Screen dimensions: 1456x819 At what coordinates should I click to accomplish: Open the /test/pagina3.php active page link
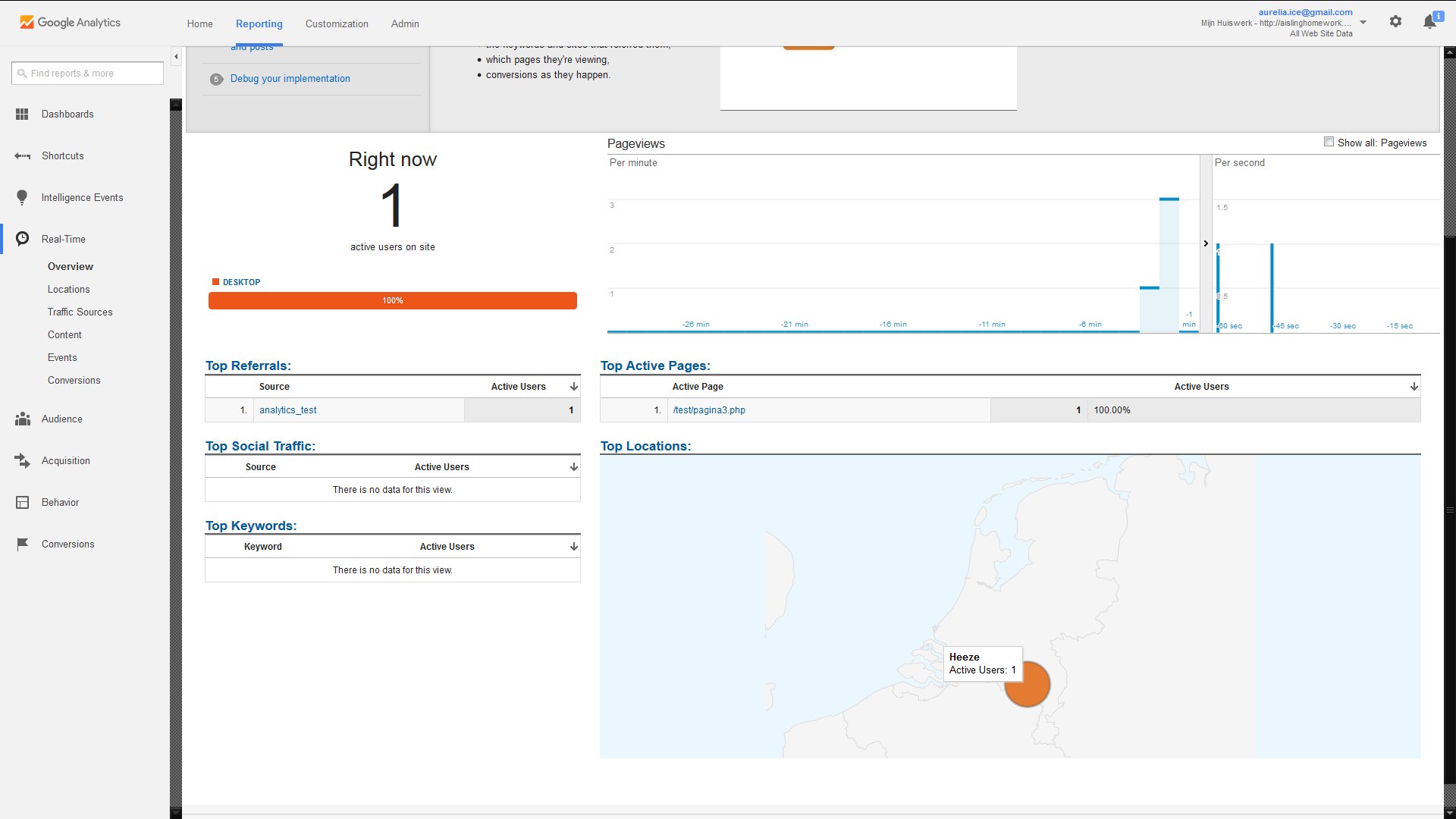(709, 410)
